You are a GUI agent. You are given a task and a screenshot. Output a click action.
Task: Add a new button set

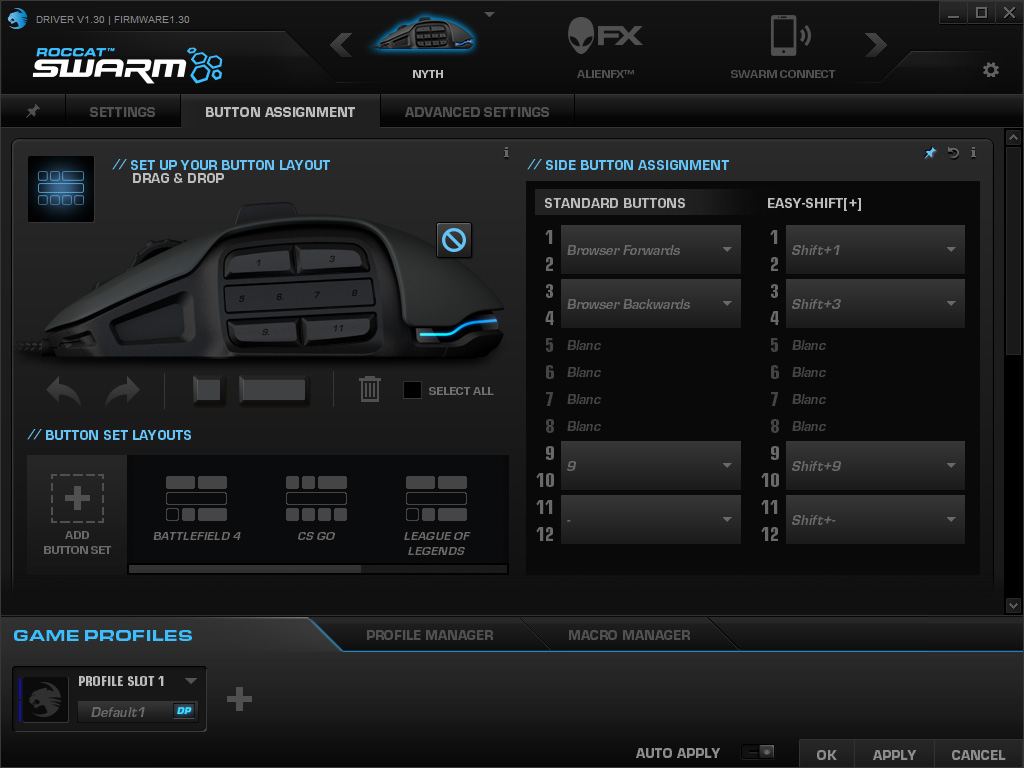tap(77, 515)
